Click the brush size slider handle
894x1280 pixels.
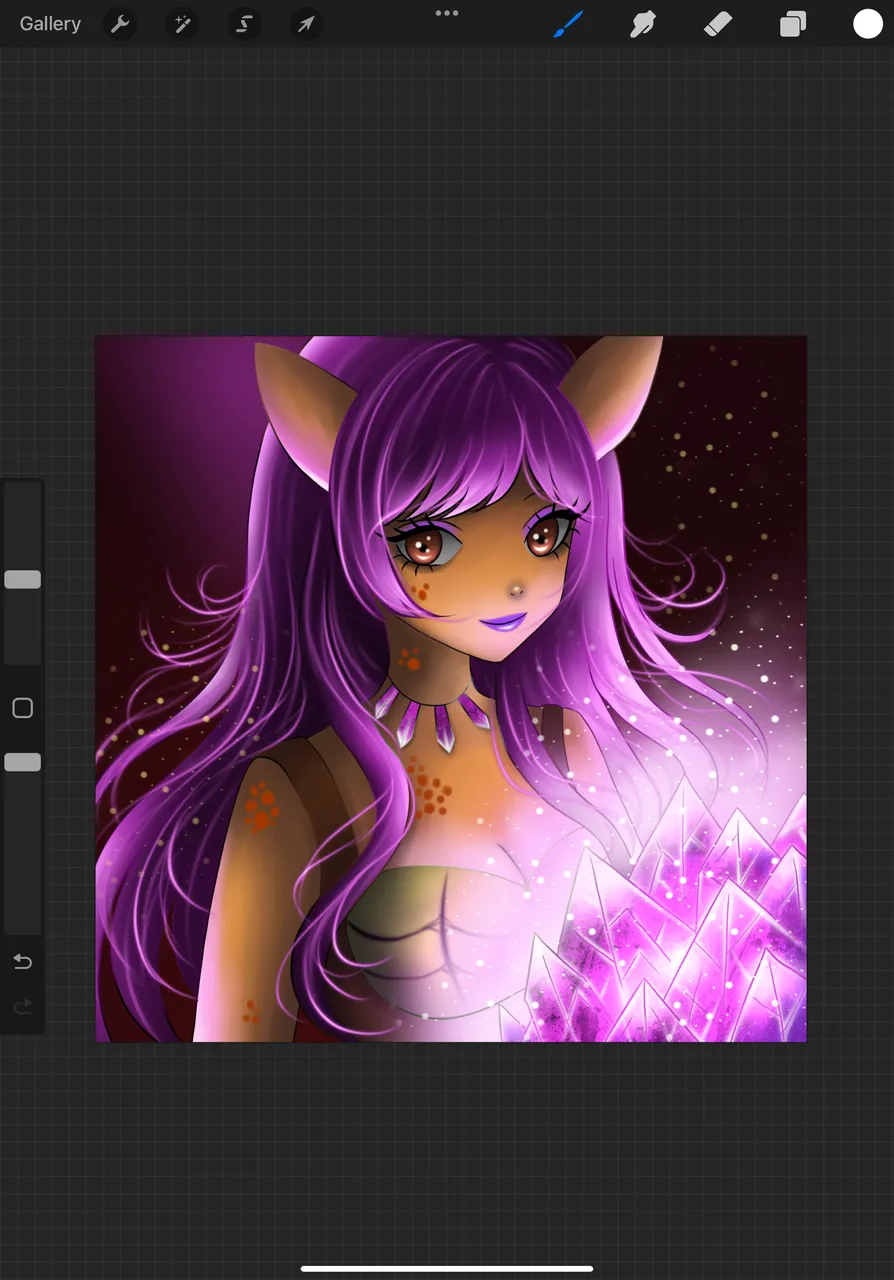tap(22, 579)
